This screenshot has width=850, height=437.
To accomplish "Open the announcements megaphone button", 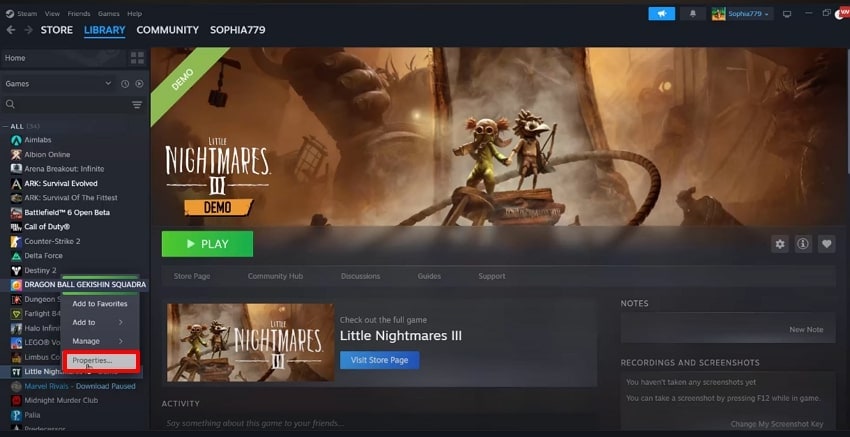I will pos(661,14).
